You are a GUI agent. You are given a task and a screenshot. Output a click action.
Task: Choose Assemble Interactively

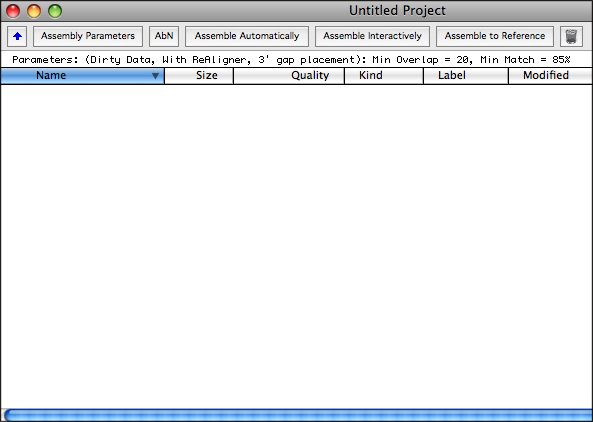372,36
